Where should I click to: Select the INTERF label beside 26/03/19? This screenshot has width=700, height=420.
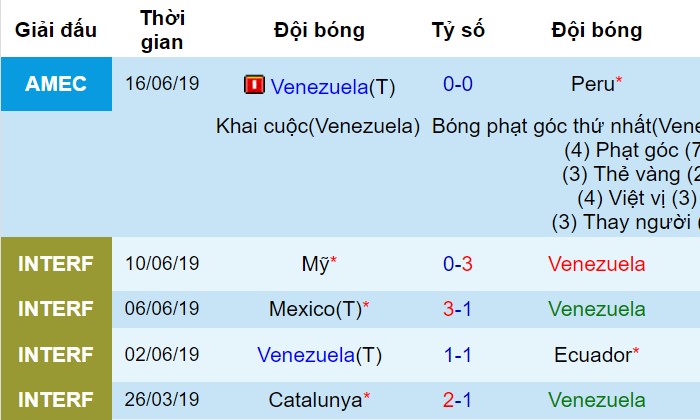56,399
